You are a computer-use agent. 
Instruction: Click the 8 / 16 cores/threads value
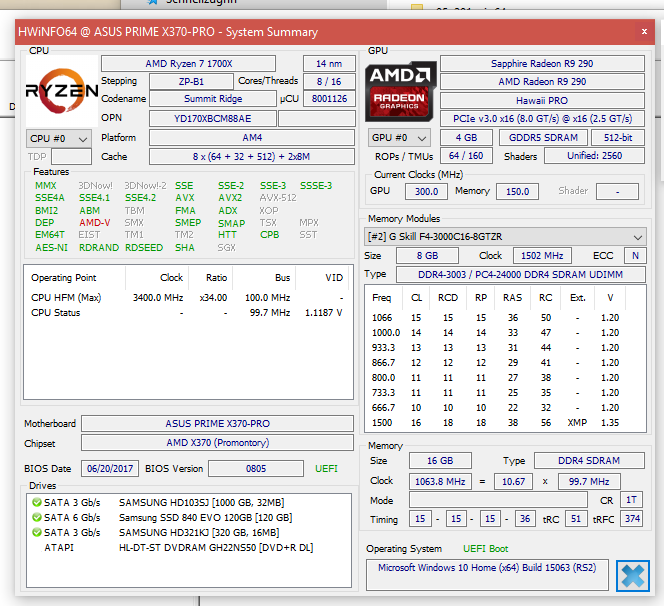point(329,81)
